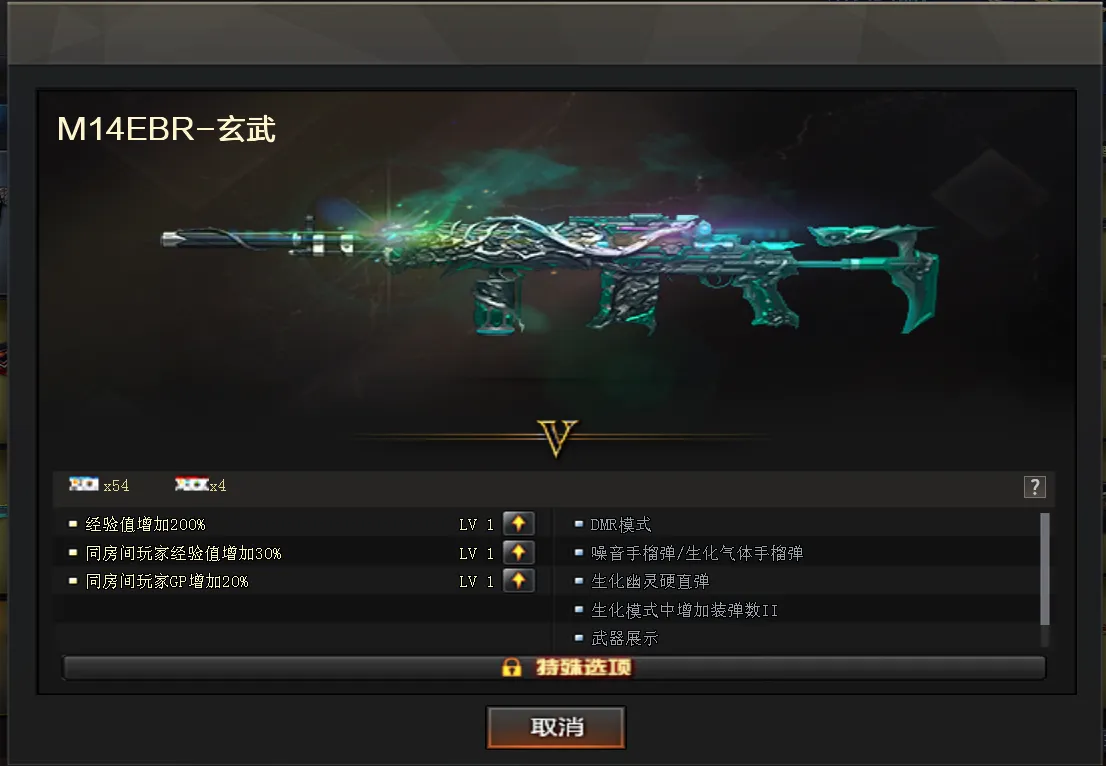Viewport: 1106px width, 766px height.
Task: Click the red ticket icon showing x4
Action: click(191, 484)
